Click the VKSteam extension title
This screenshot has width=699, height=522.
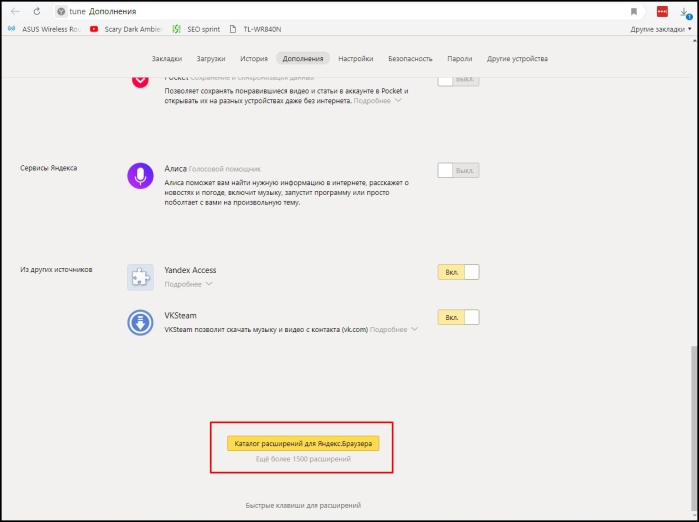click(x=180, y=315)
